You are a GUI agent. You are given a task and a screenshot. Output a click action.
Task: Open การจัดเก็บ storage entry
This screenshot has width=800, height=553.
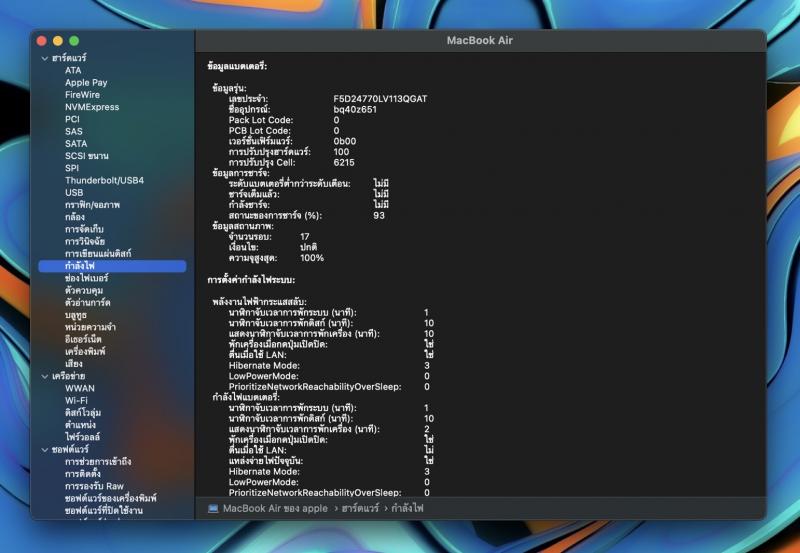84,230
